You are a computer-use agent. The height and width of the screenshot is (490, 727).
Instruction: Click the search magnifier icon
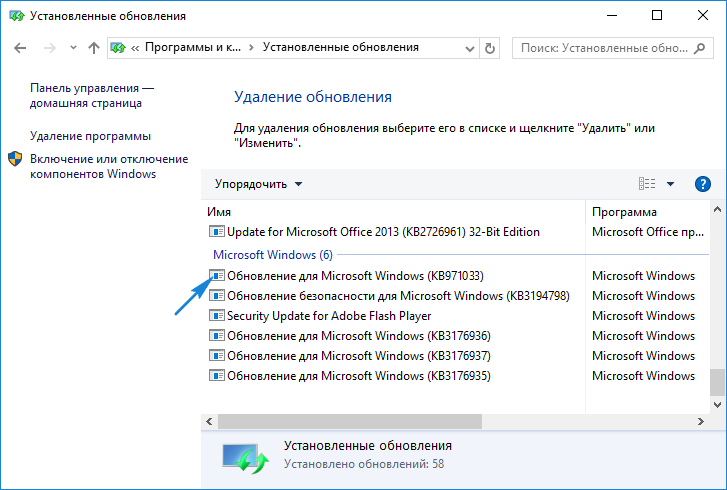704,48
